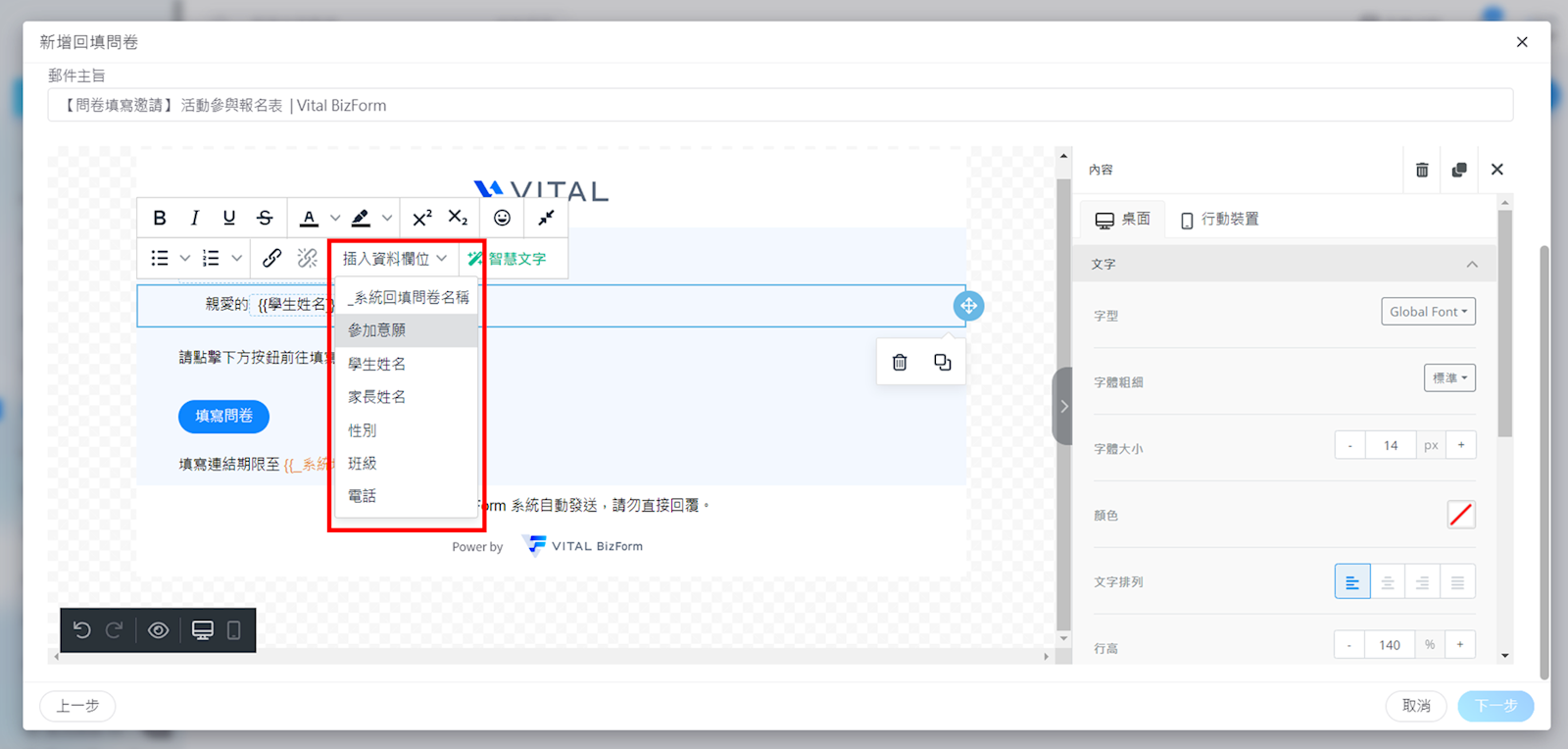Toggle bold text formatting

click(160, 218)
